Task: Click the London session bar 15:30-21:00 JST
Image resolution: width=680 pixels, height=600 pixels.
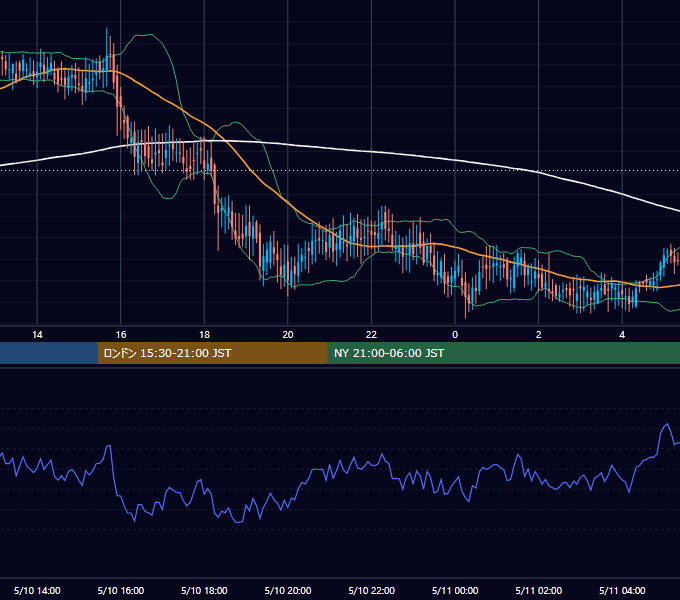Action: [212, 353]
